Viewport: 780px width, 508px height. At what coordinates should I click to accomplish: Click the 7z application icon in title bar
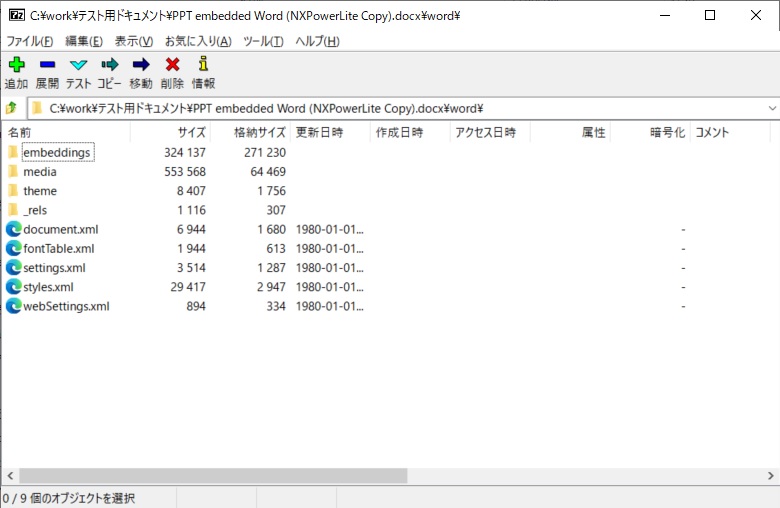(16, 15)
